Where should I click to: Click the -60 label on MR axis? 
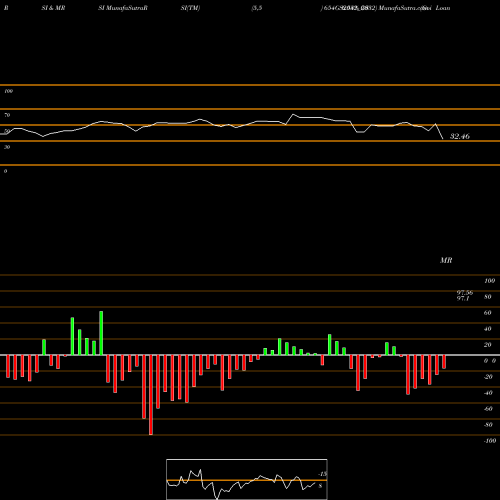[x=488, y=409]
